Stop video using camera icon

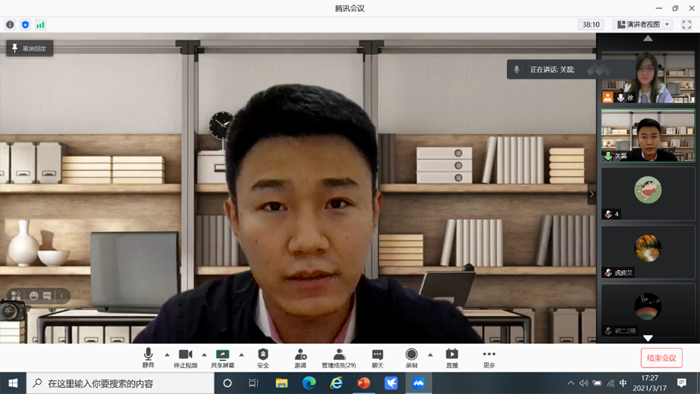click(x=185, y=358)
